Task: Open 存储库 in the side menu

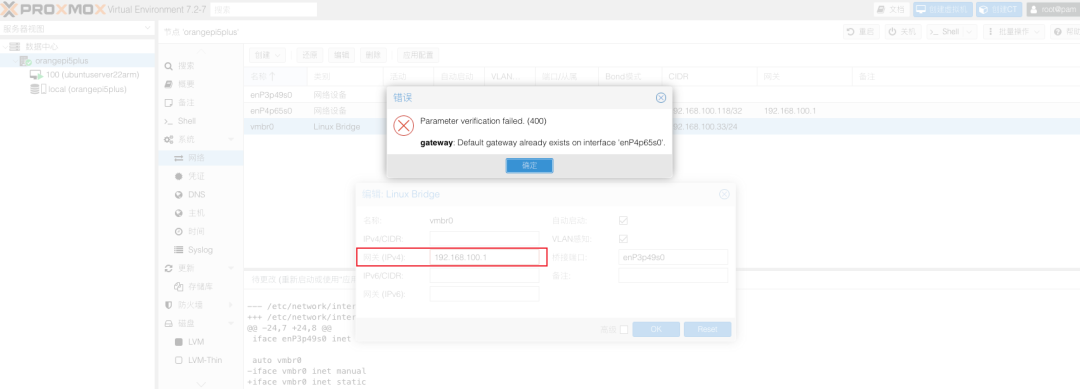Action: (200, 286)
